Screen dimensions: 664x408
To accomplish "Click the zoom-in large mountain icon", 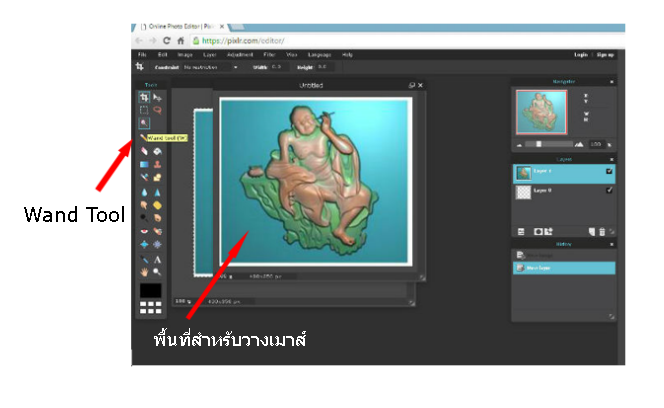I will [x=579, y=144].
